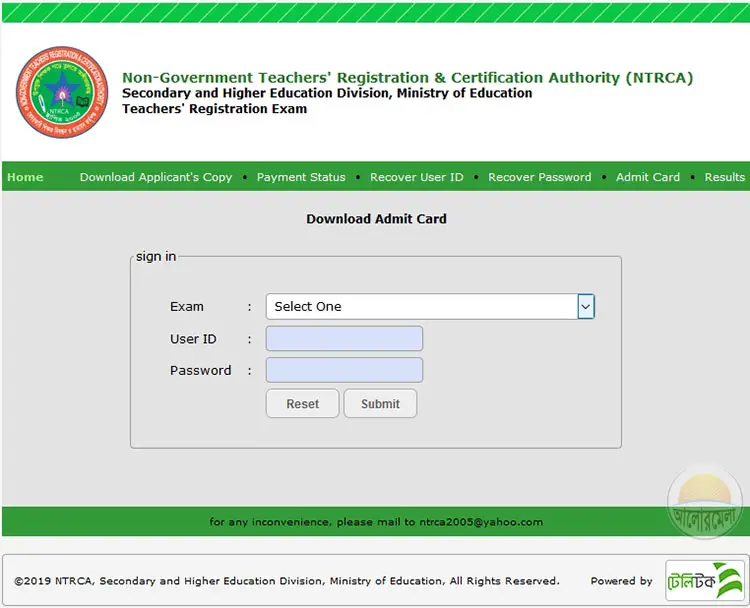Select Recover User ID in navigation
This screenshot has height=608, width=750.
point(417,177)
